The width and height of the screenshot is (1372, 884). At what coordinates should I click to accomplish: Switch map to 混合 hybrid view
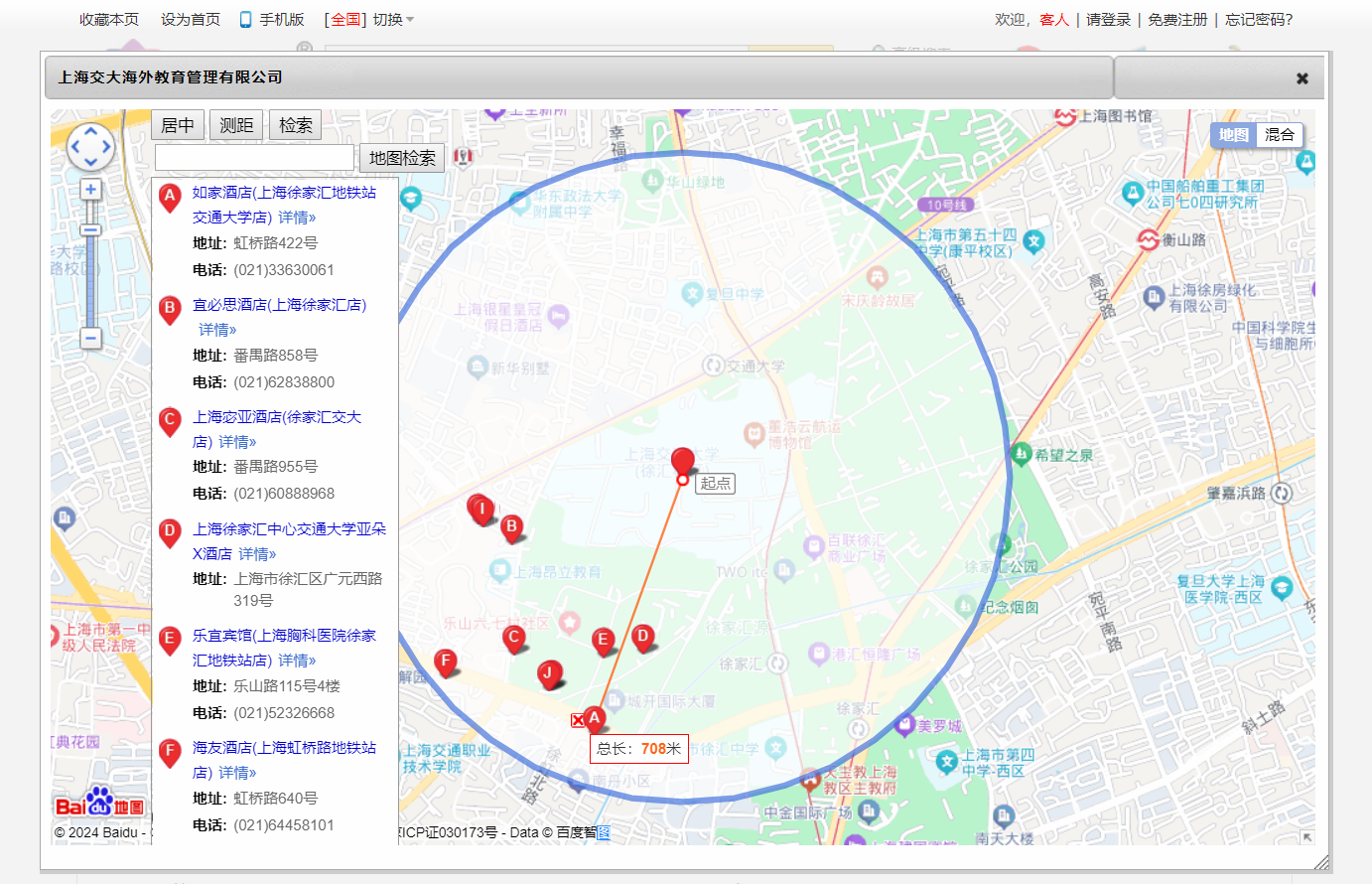[1279, 135]
